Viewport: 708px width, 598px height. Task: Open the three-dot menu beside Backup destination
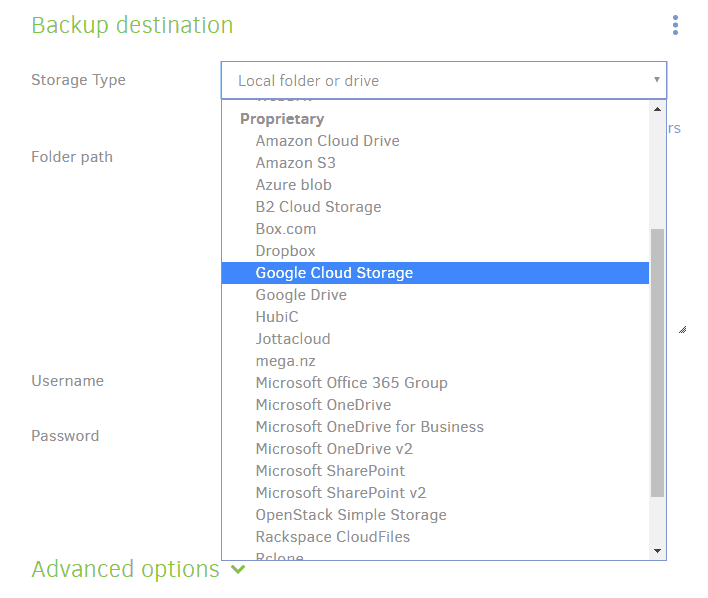coord(675,25)
